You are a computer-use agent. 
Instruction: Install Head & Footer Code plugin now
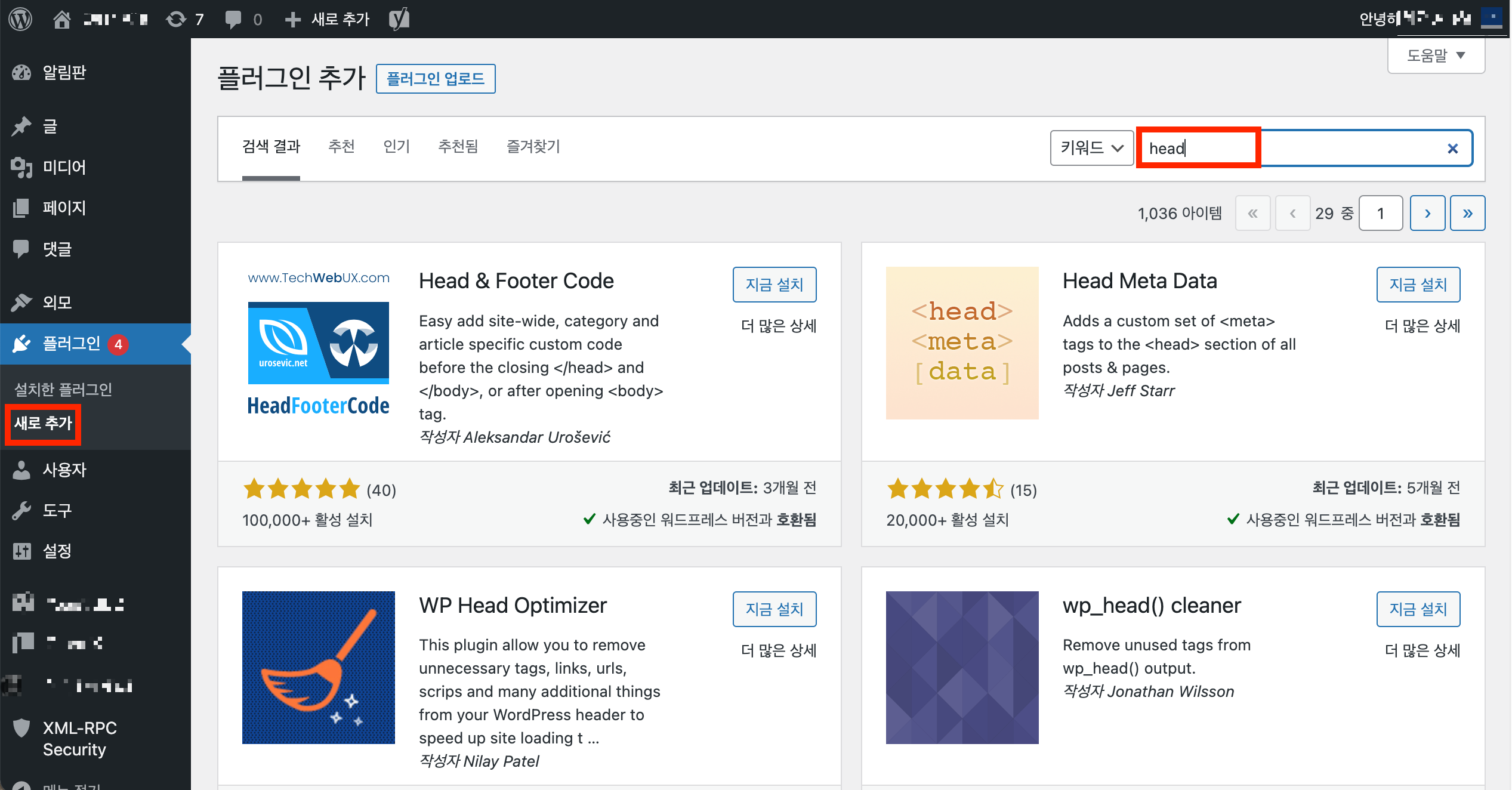pyautogui.click(x=774, y=285)
